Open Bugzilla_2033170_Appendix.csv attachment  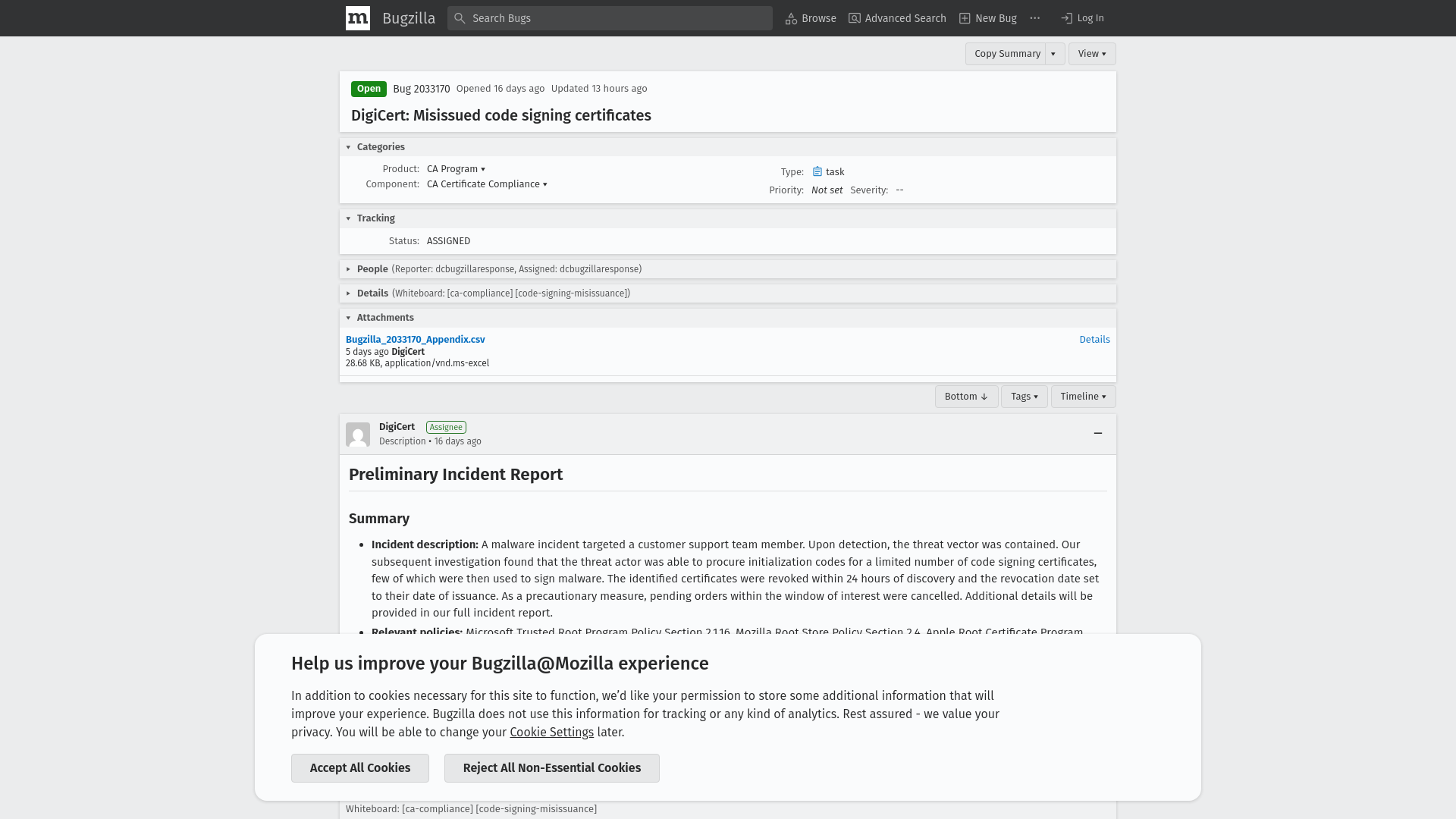coord(416,340)
